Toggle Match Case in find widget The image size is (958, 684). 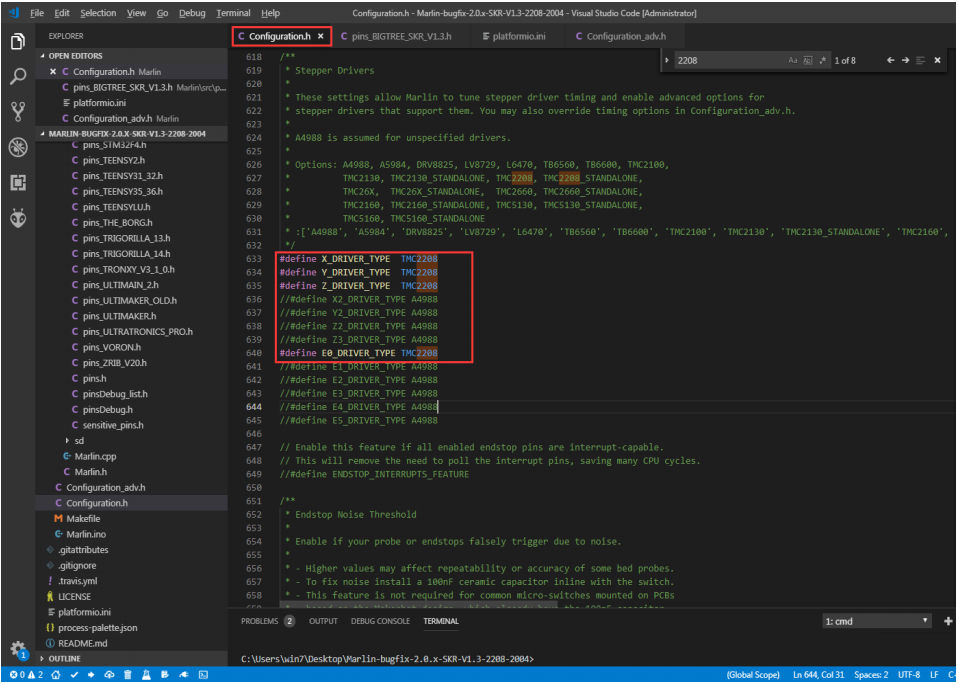tap(793, 61)
